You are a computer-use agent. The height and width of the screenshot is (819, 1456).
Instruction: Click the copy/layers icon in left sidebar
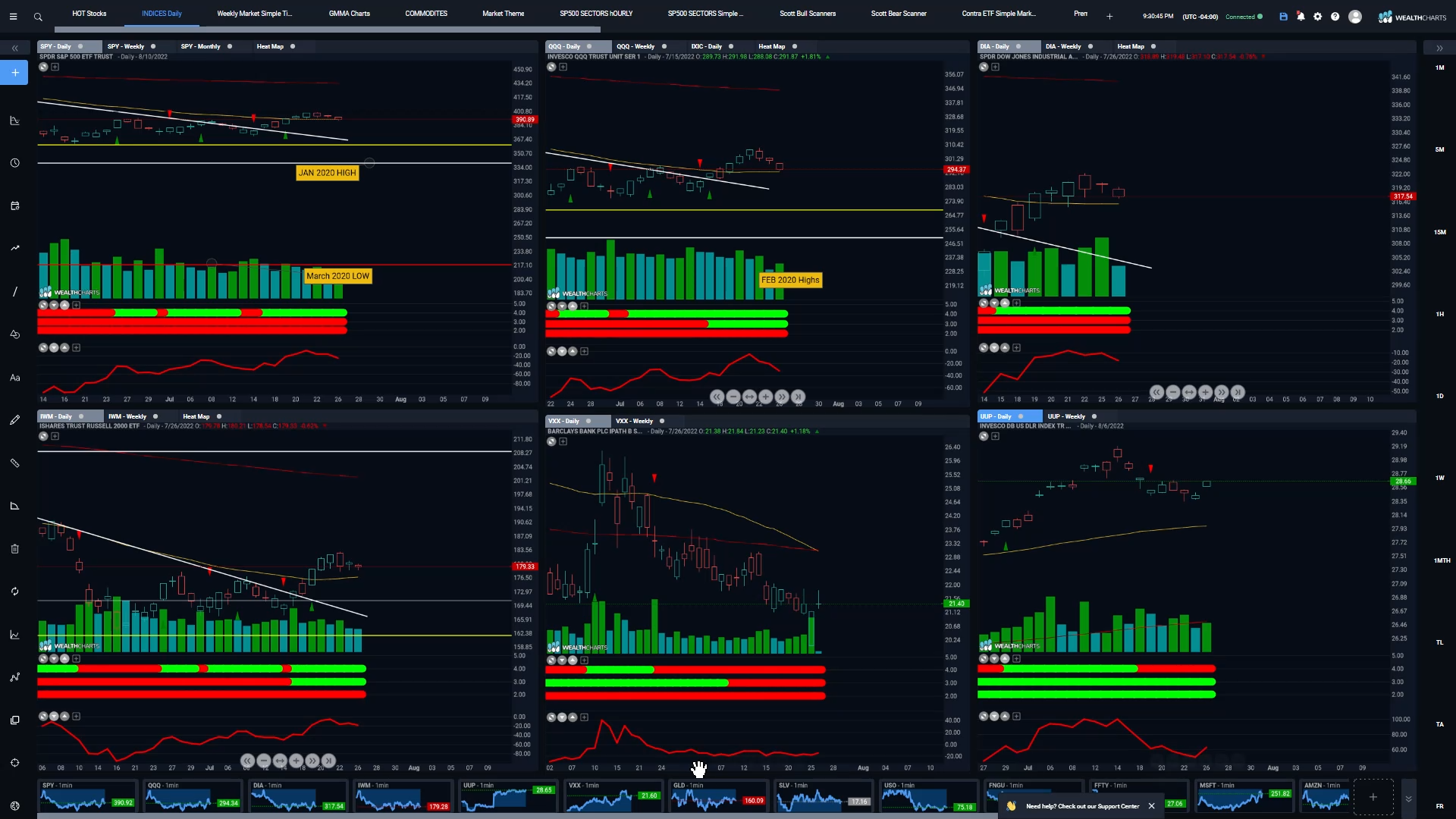pyautogui.click(x=14, y=720)
